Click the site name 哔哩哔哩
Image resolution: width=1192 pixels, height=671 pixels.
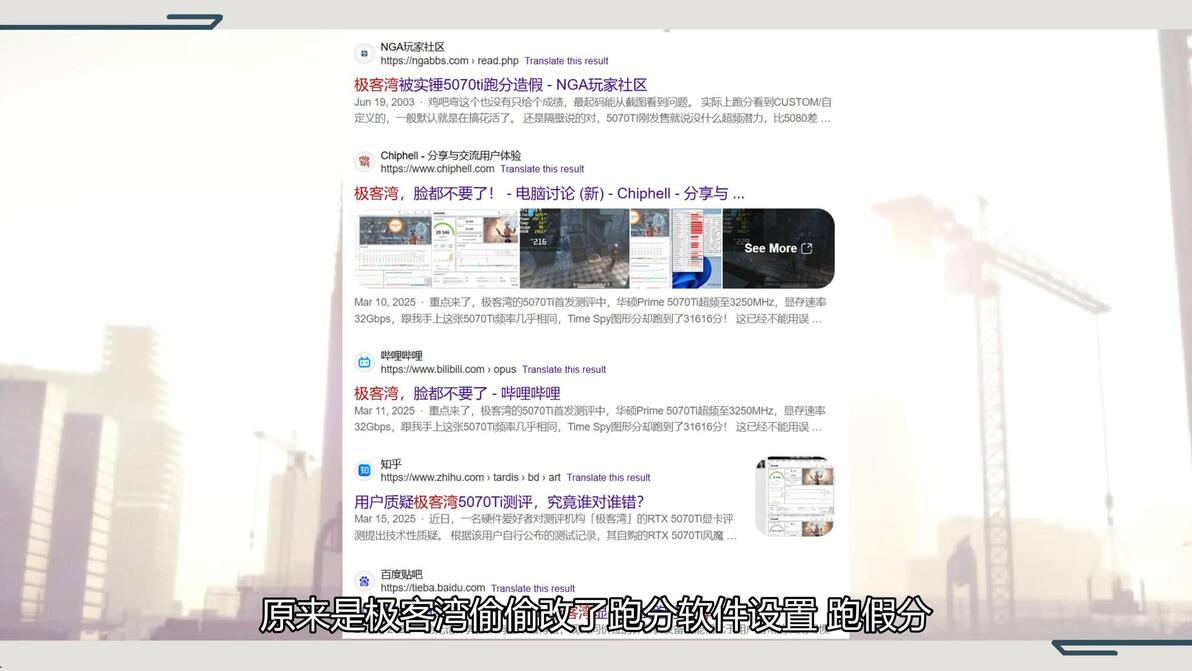pyautogui.click(x=401, y=356)
